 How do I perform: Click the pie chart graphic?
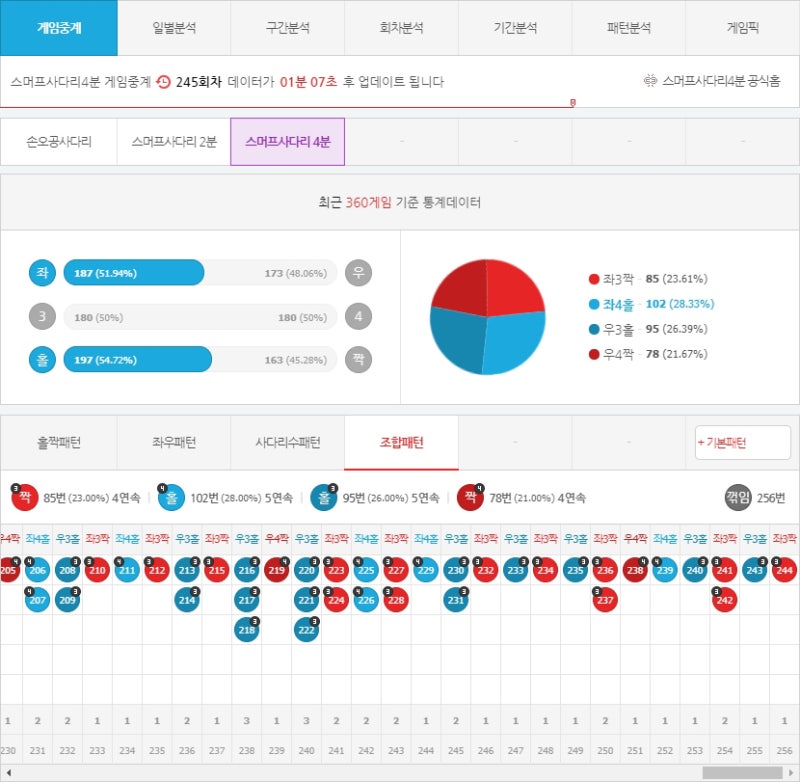487,317
